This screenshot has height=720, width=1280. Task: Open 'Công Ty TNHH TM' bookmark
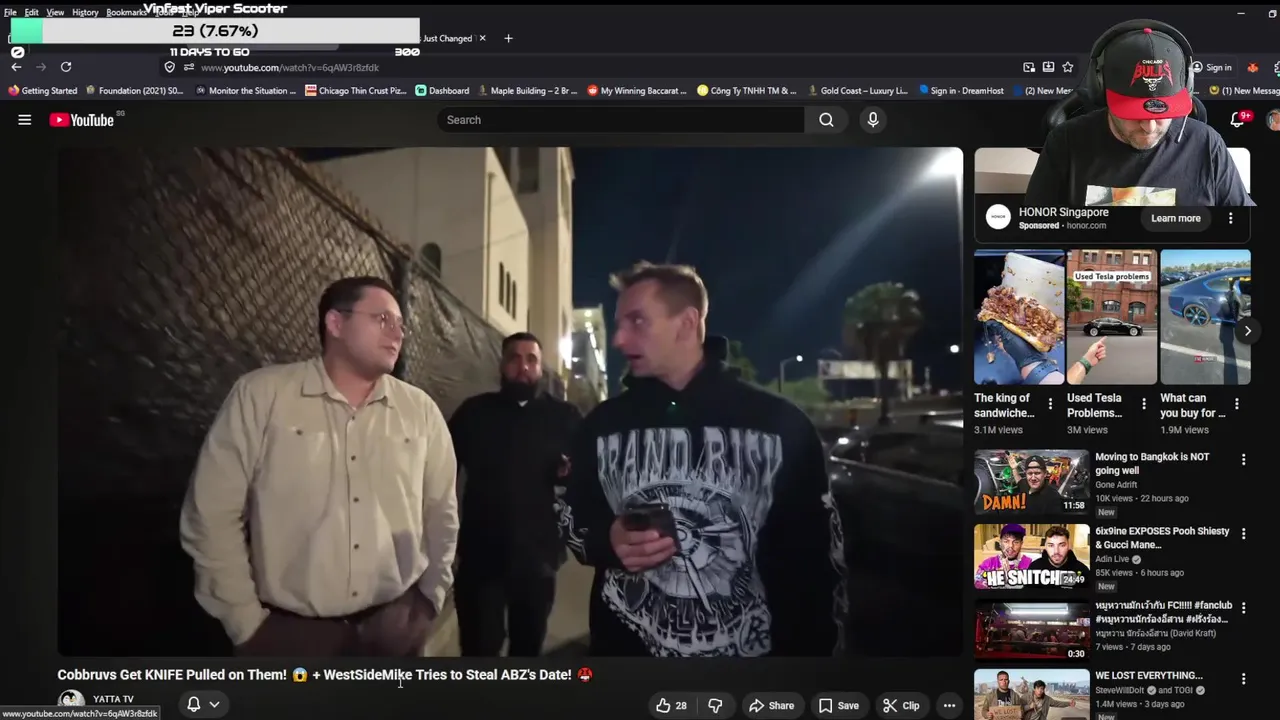pyautogui.click(x=747, y=90)
